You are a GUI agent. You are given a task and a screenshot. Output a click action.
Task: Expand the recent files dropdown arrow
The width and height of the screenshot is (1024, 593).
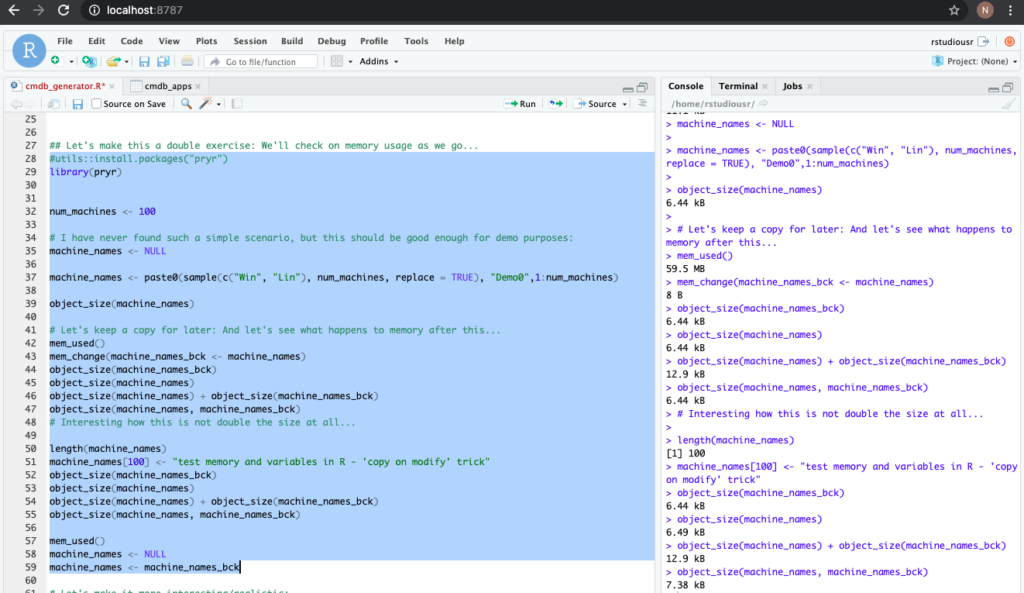127,61
